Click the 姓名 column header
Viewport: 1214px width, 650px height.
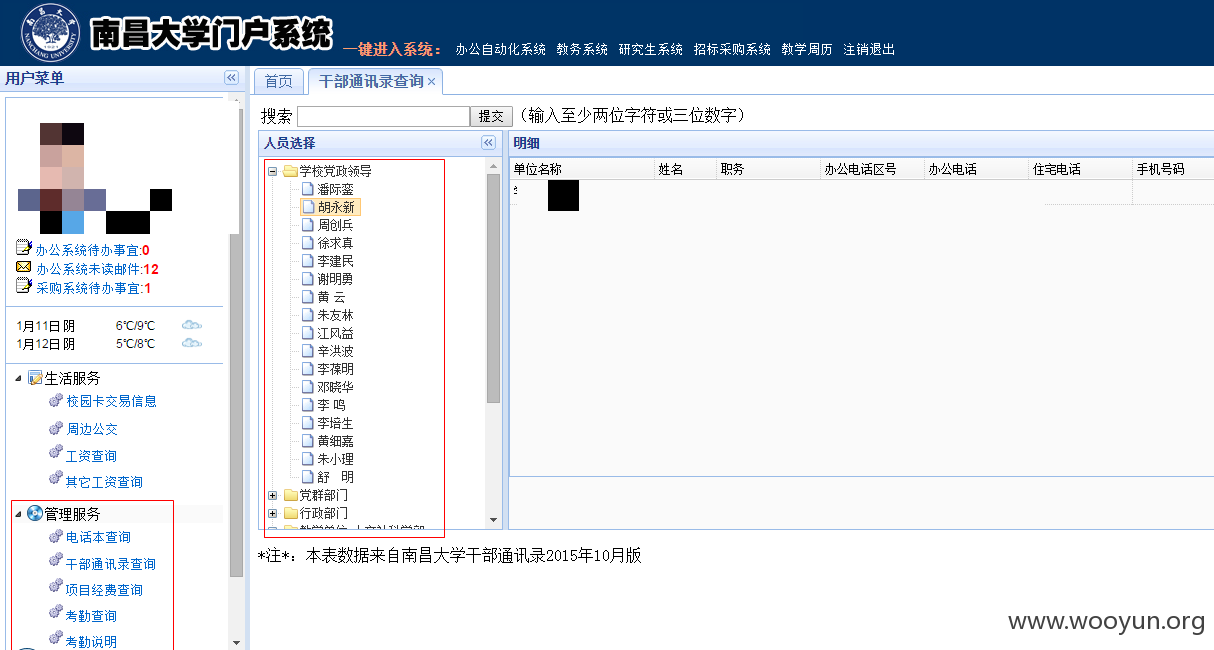coord(686,169)
